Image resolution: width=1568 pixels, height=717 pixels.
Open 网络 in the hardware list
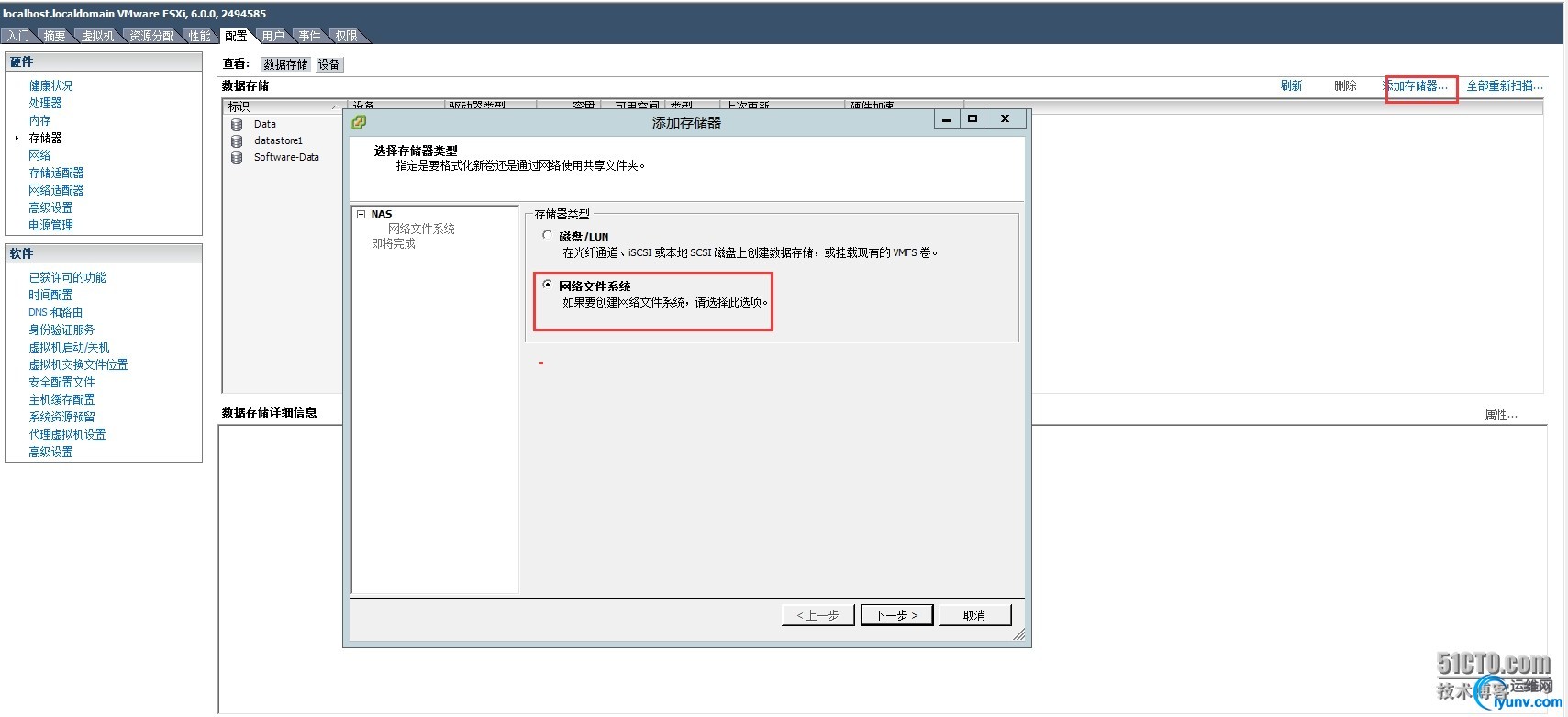click(39, 155)
